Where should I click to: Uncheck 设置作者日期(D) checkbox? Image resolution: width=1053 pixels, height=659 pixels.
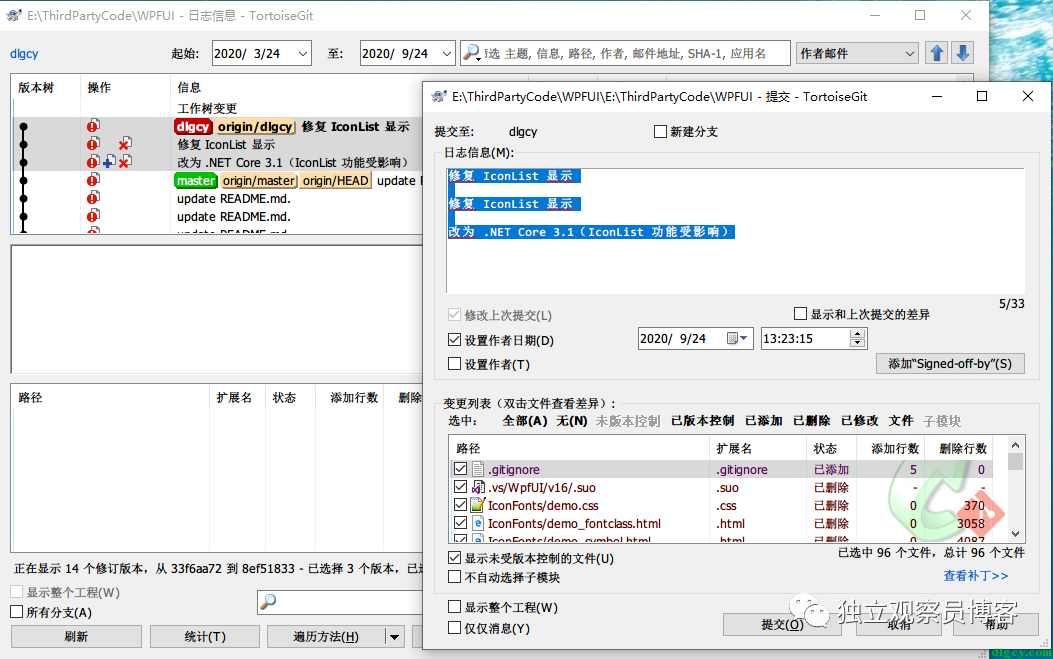[455, 340]
